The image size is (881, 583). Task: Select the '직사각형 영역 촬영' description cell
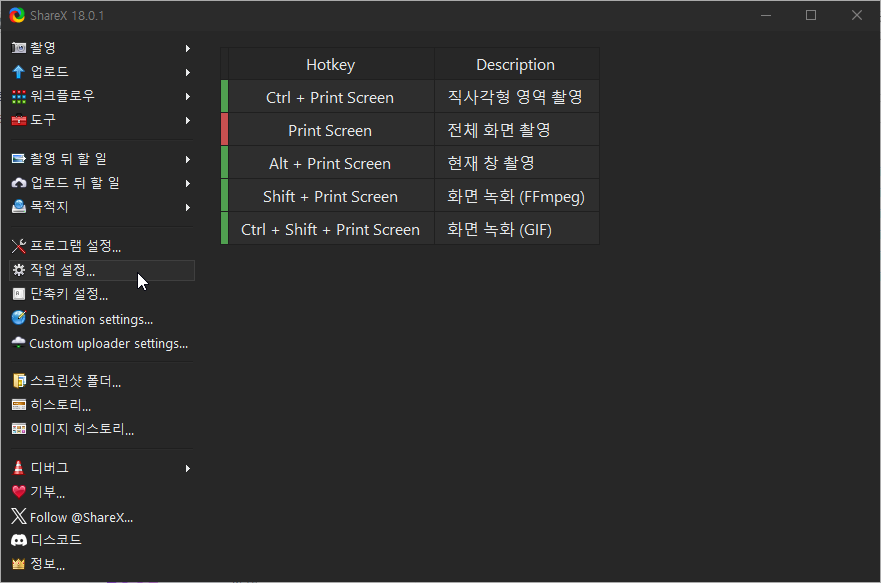[516, 97]
